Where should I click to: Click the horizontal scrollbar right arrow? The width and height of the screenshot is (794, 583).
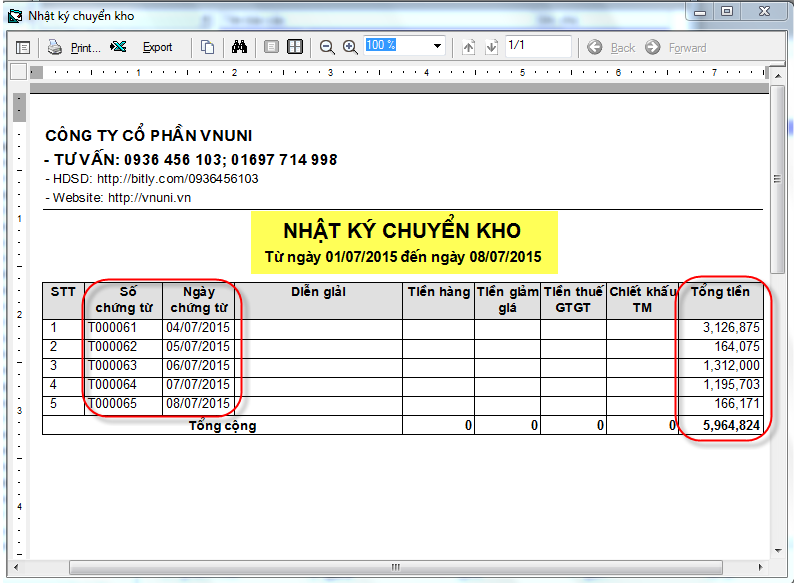click(x=762, y=568)
